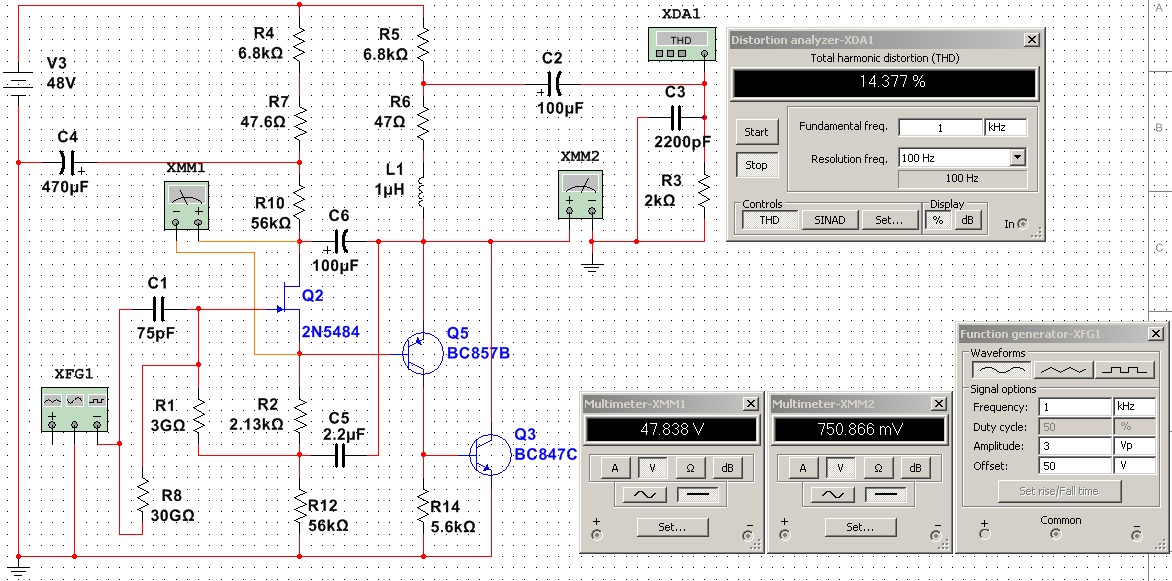Screen dimensions: 1172x581
Task: Select resistor R4 6.8kΩ symbol
Action: [x=300, y=43]
